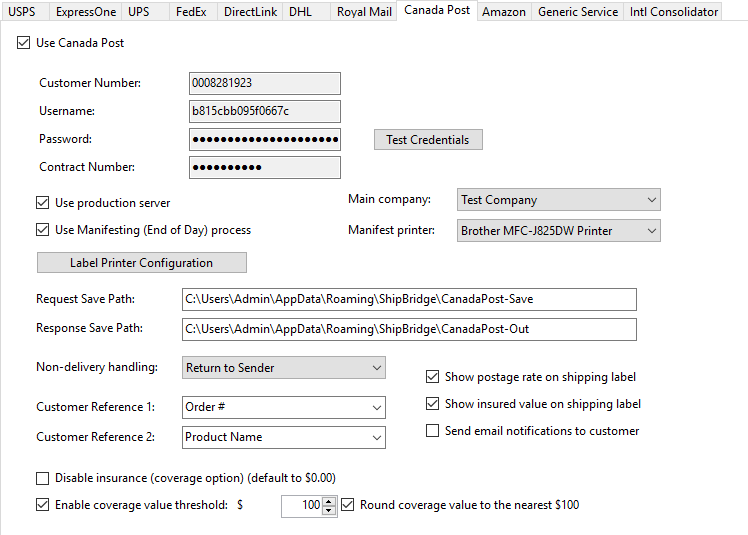Select the Contract Number field
This screenshot has width=748, height=535.
click(x=265, y=168)
